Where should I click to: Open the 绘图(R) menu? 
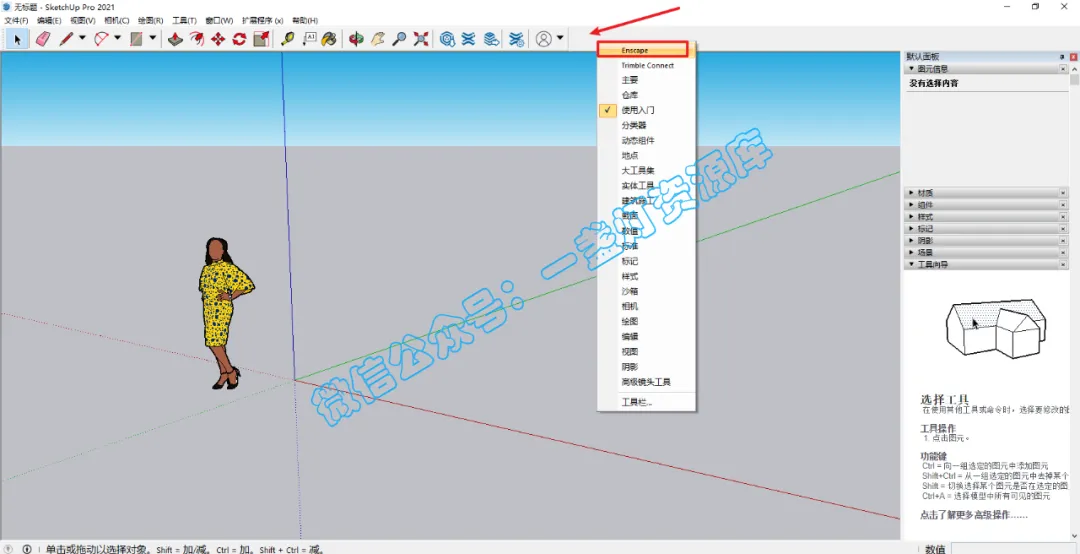[x=150, y=21]
